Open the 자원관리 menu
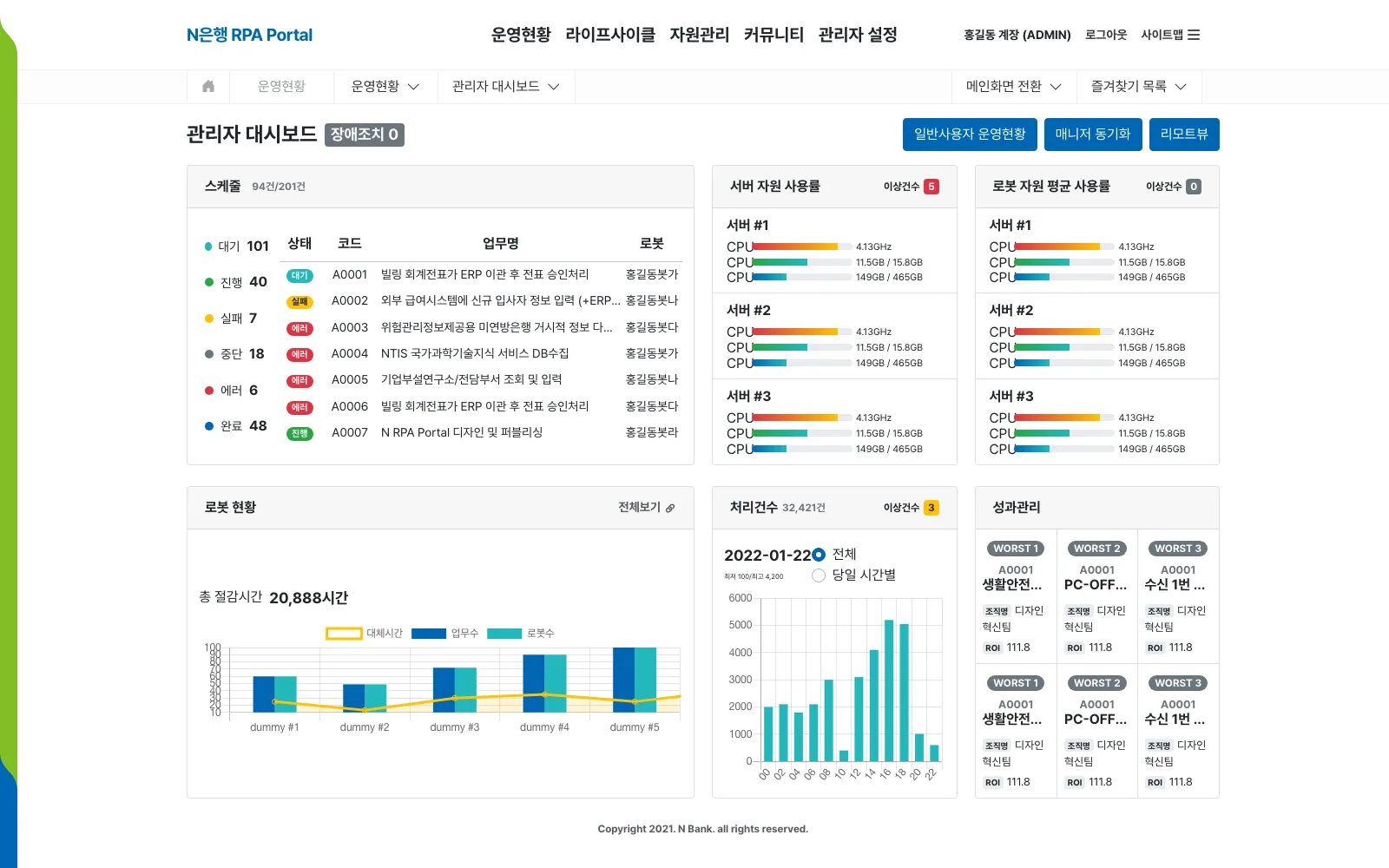The height and width of the screenshot is (868, 1389). coord(700,35)
